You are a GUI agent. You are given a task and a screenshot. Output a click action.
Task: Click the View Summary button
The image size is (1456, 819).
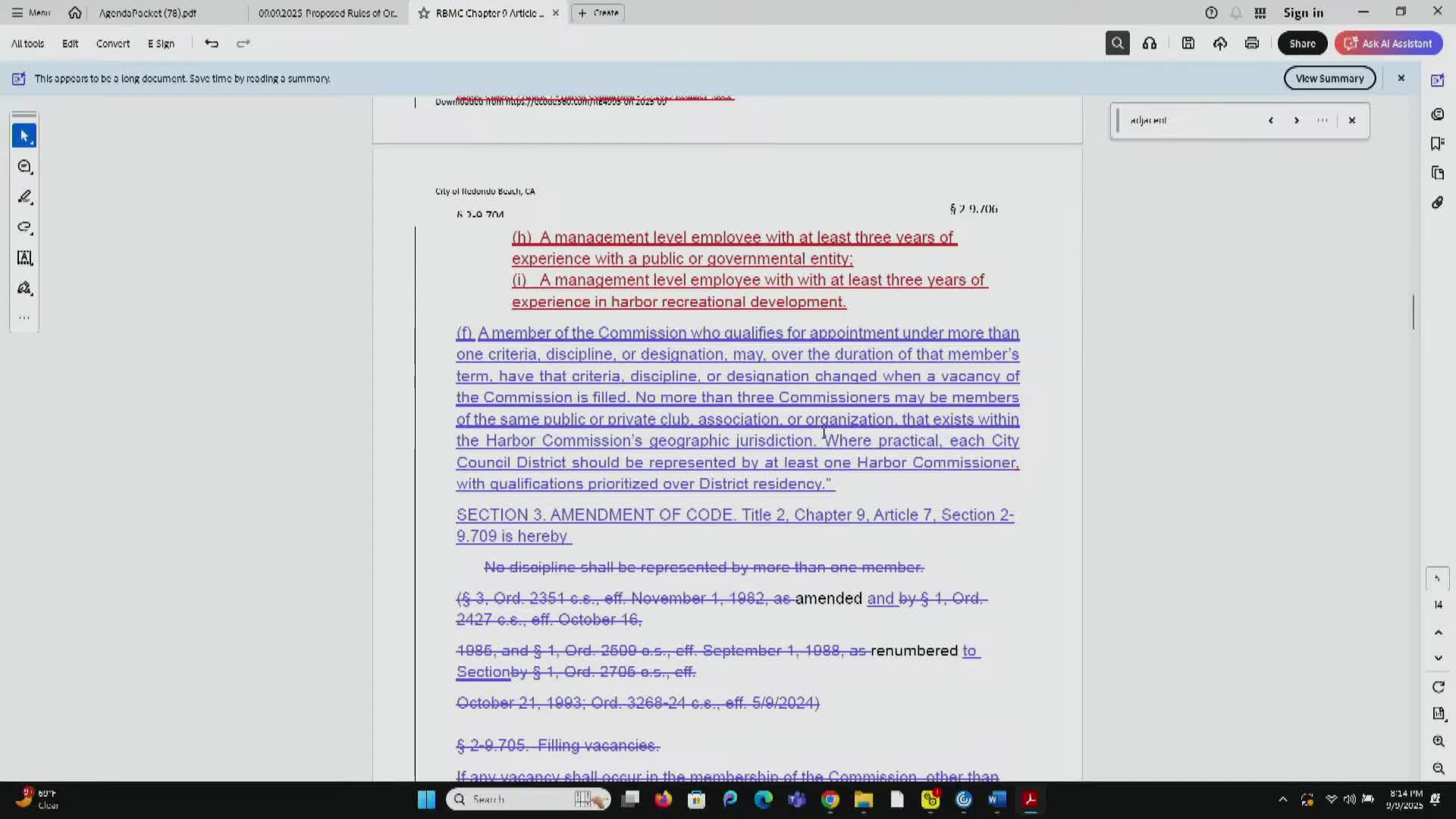[1329, 78]
